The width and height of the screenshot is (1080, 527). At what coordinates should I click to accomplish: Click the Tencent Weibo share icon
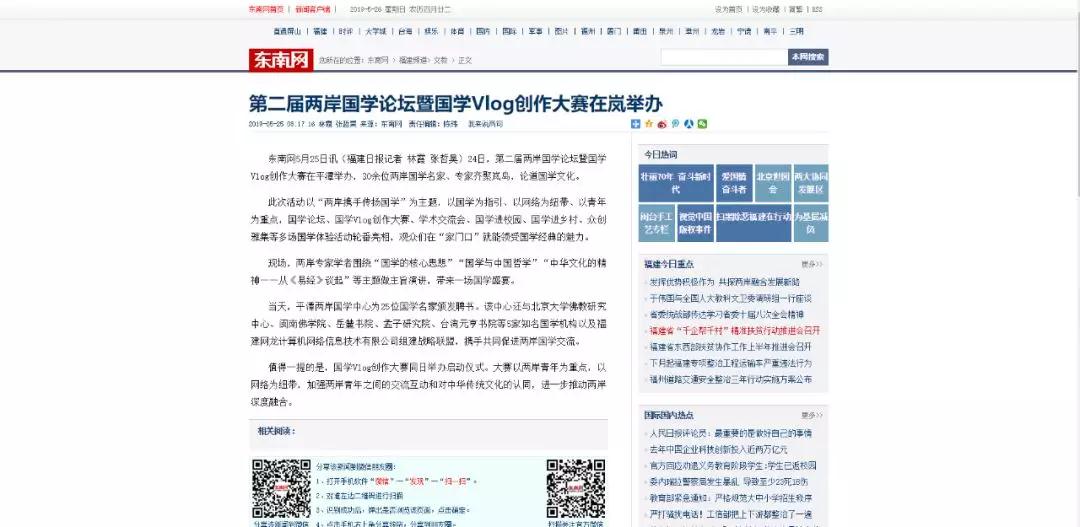coord(675,124)
